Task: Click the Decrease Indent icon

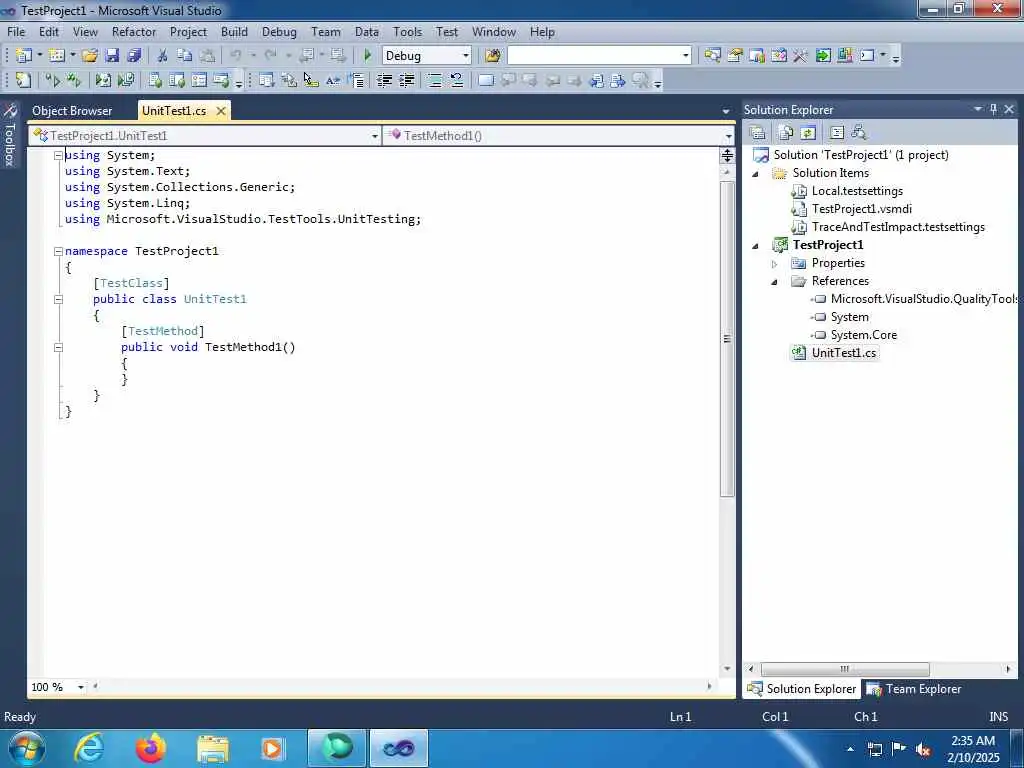Action: (385, 80)
